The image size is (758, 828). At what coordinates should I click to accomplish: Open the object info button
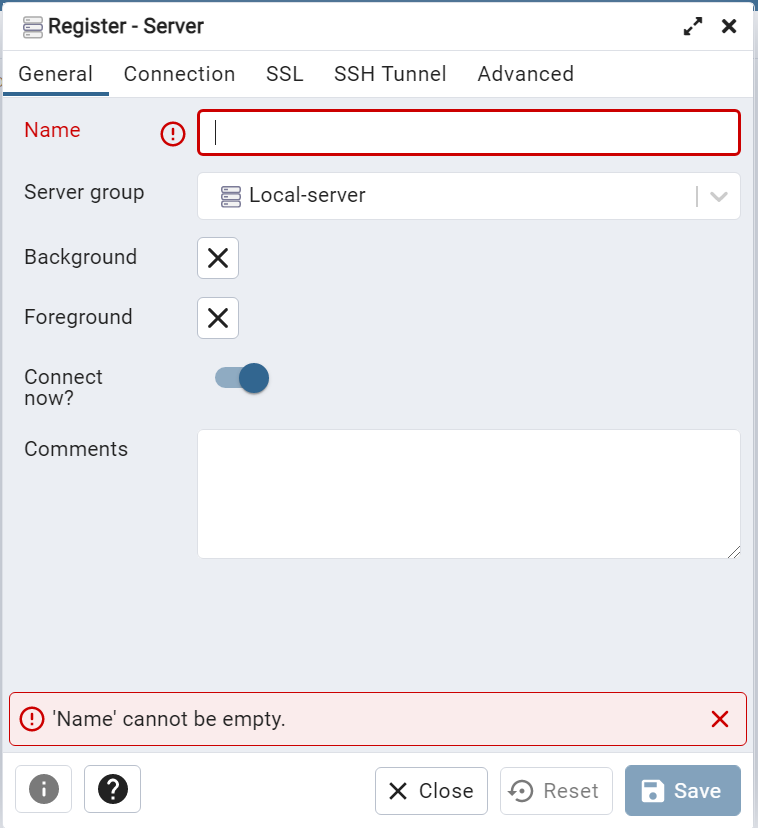click(x=43, y=789)
